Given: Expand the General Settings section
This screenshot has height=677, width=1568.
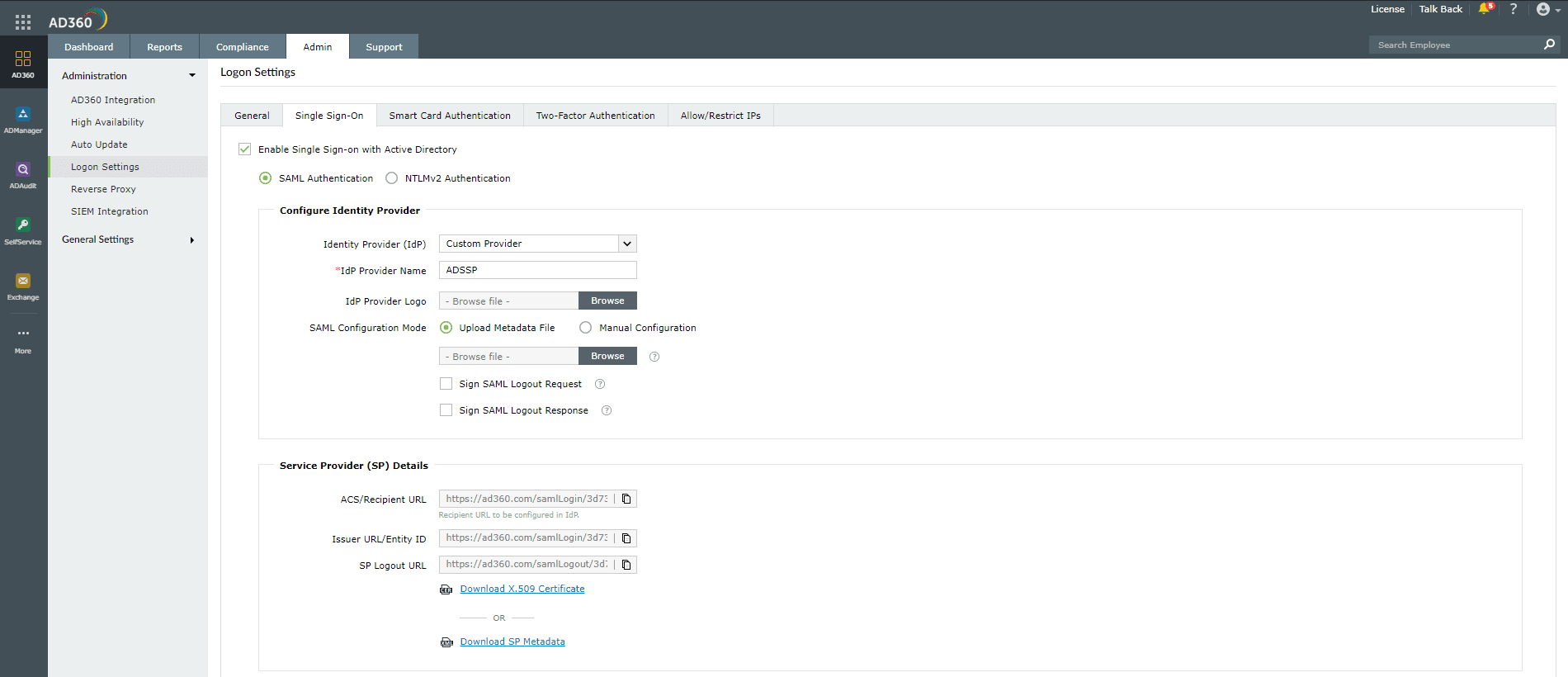Looking at the screenshot, I should pos(192,240).
